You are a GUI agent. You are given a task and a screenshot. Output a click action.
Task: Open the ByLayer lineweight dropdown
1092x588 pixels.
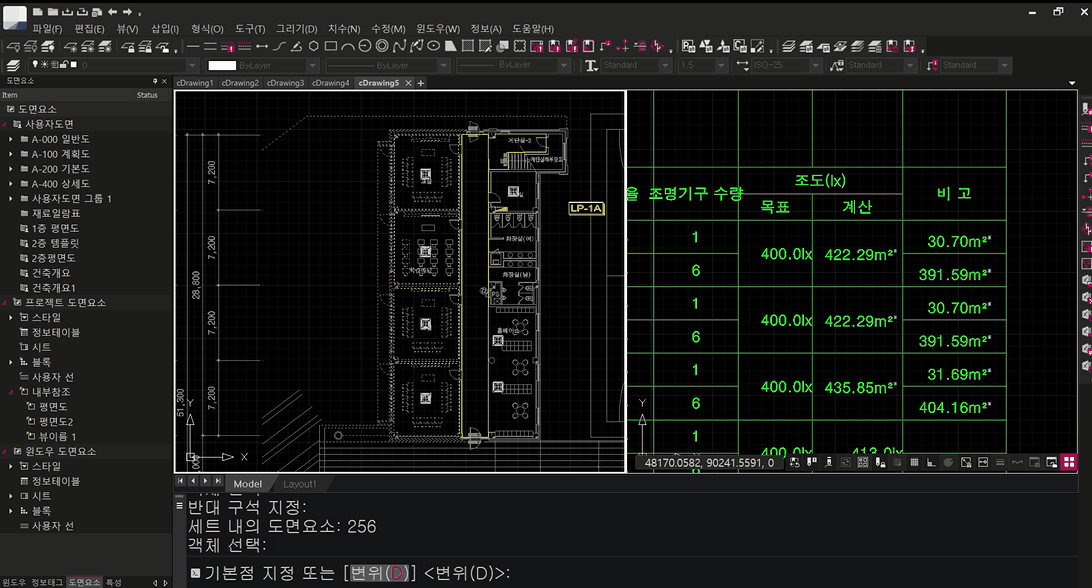point(563,65)
